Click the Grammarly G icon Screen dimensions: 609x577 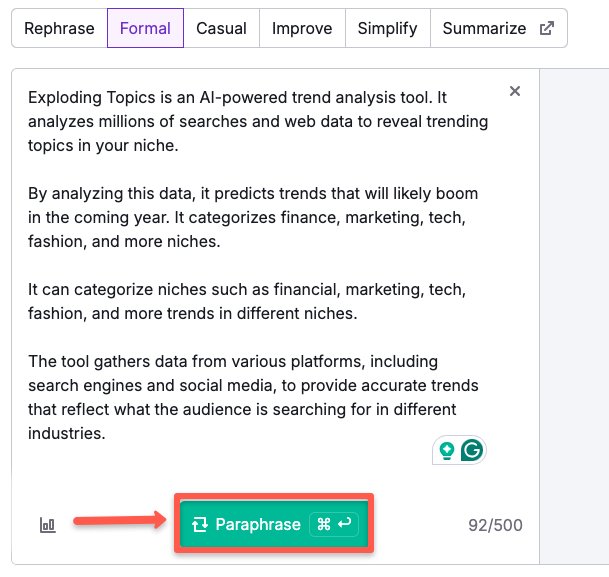471,450
